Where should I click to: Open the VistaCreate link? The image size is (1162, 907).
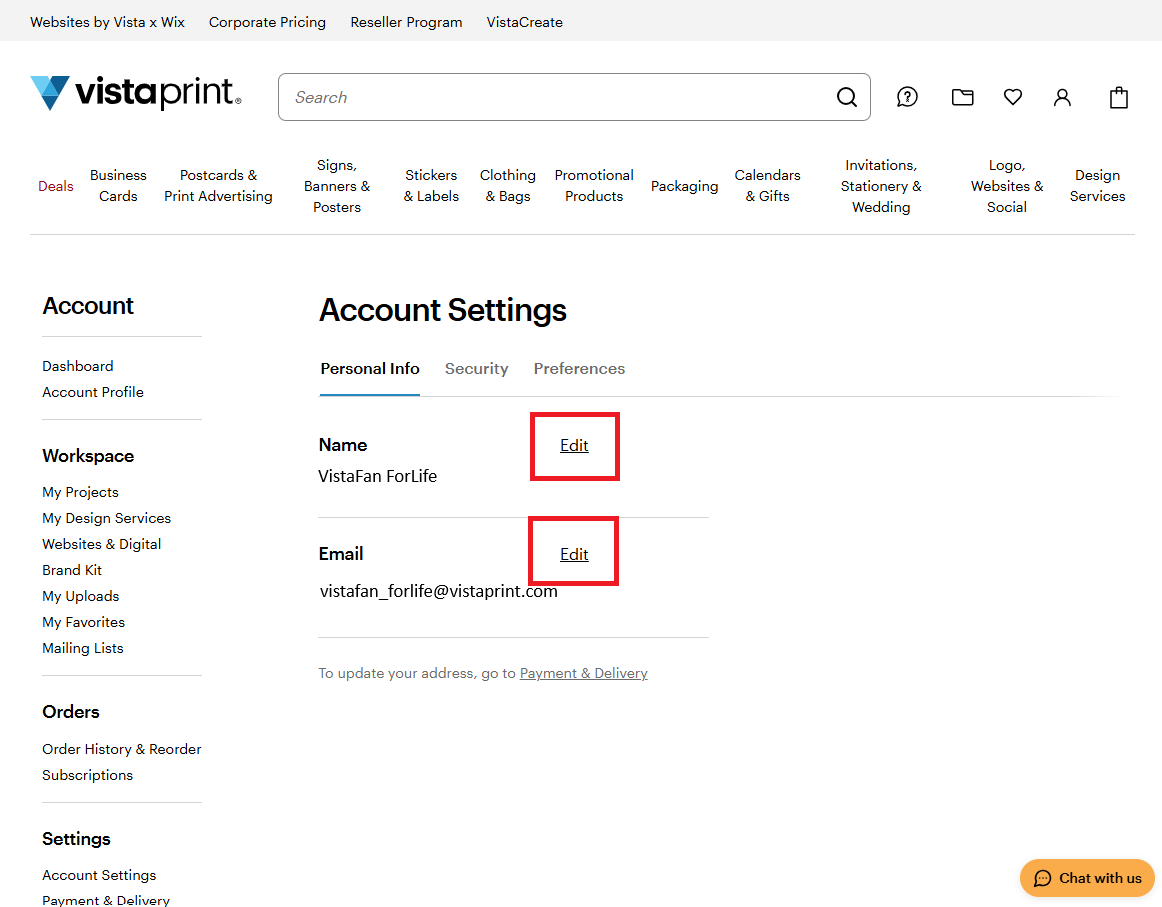pos(525,22)
